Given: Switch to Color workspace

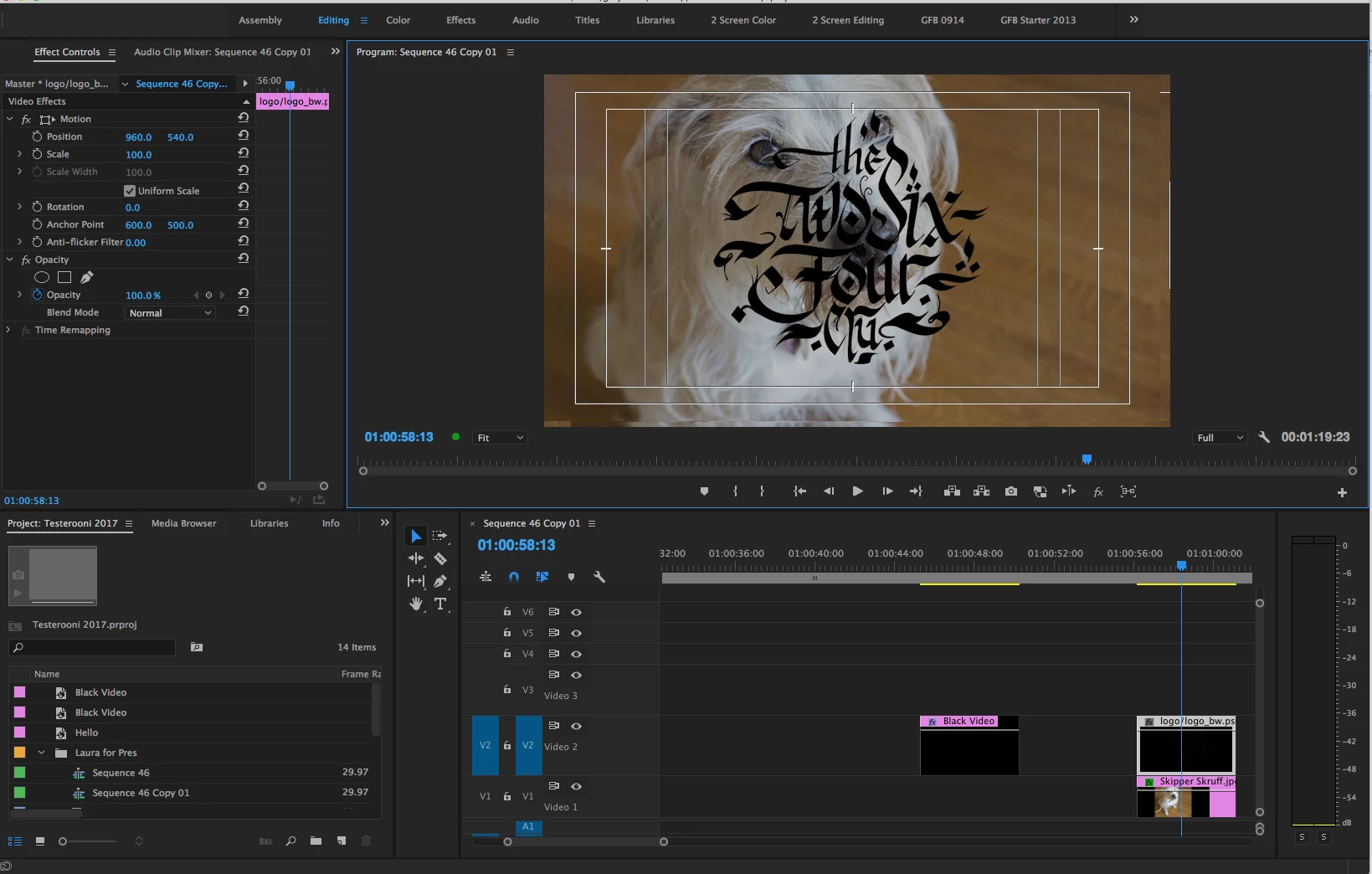Looking at the screenshot, I should pyautogui.click(x=398, y=20).
